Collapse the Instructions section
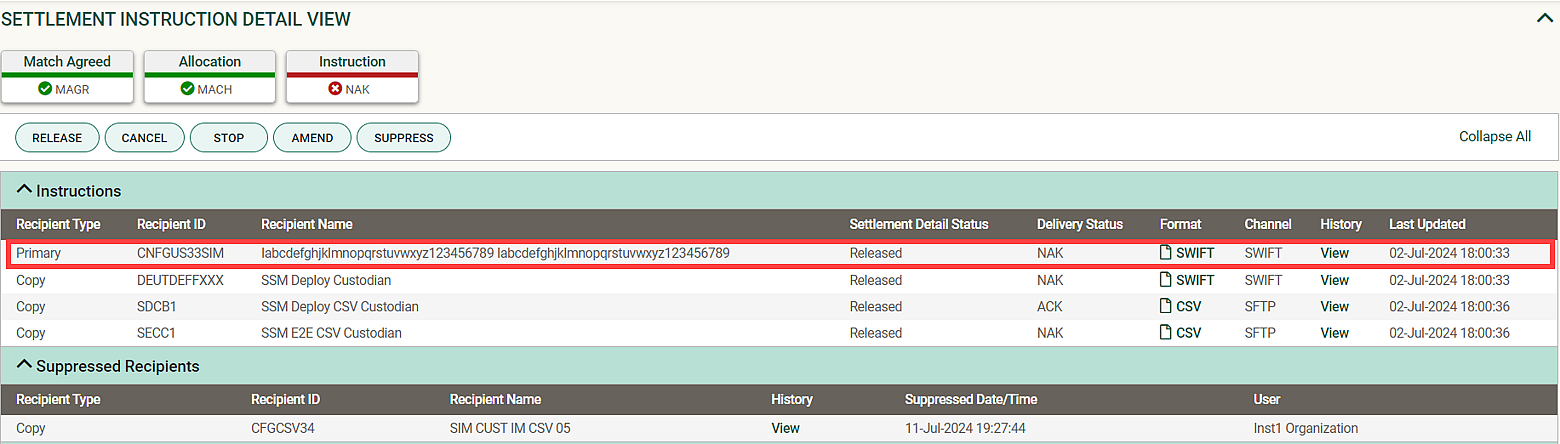The height and width of the screenshot is (444, 1560). click(25, 190)
